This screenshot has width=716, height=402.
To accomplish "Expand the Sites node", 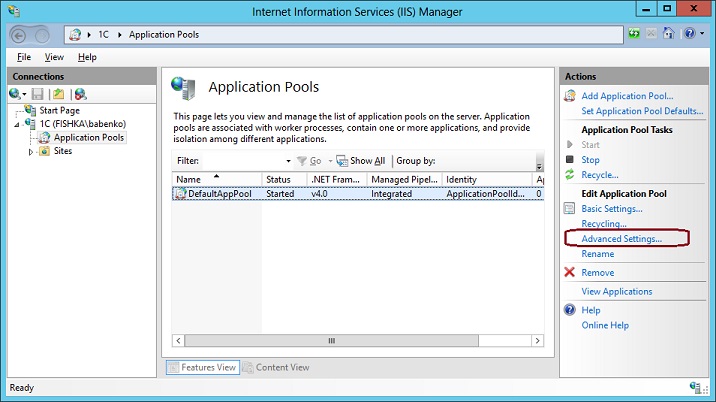I will click(31, 152).
